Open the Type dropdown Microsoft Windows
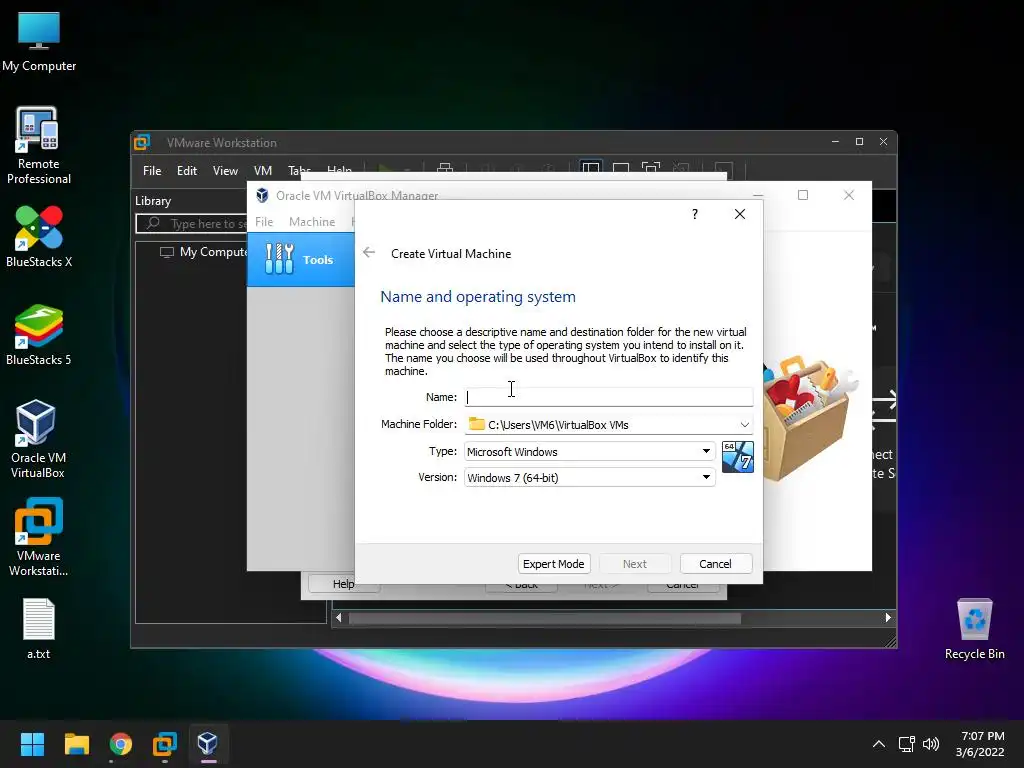Screen dimensions: 1024x768 [x=590, y=451]
